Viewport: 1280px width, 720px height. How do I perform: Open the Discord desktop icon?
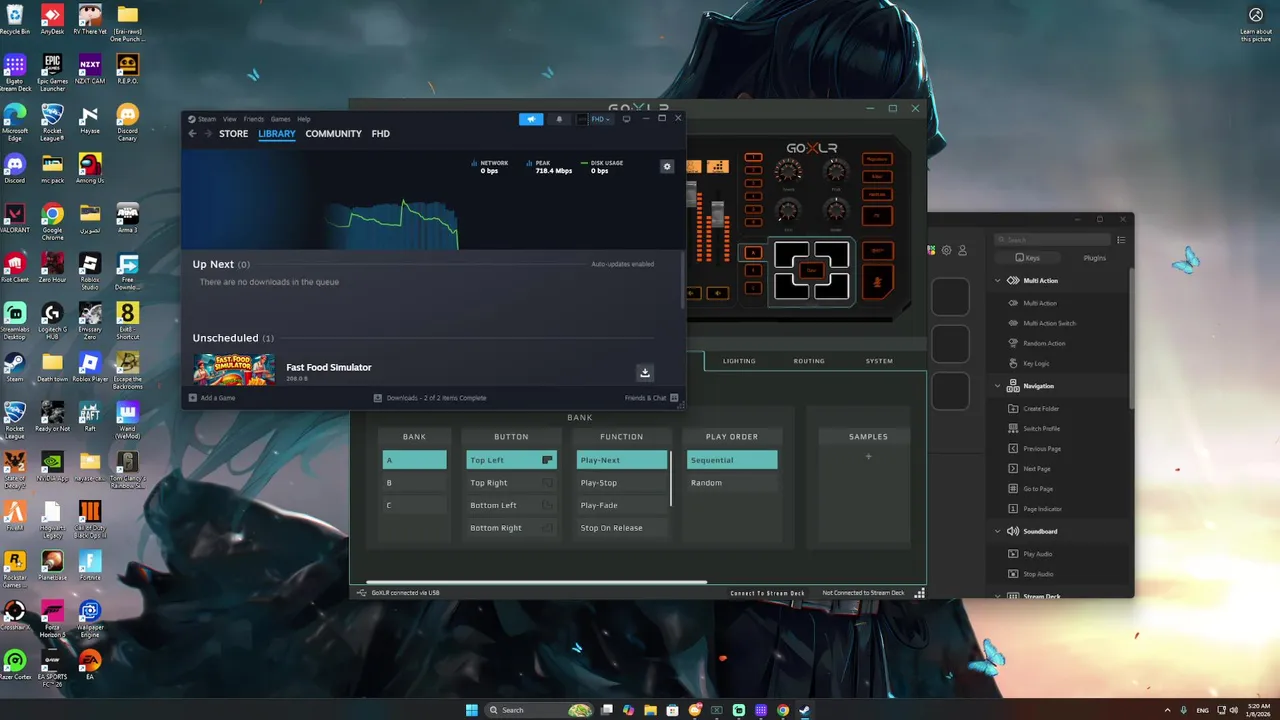[15, 167]
